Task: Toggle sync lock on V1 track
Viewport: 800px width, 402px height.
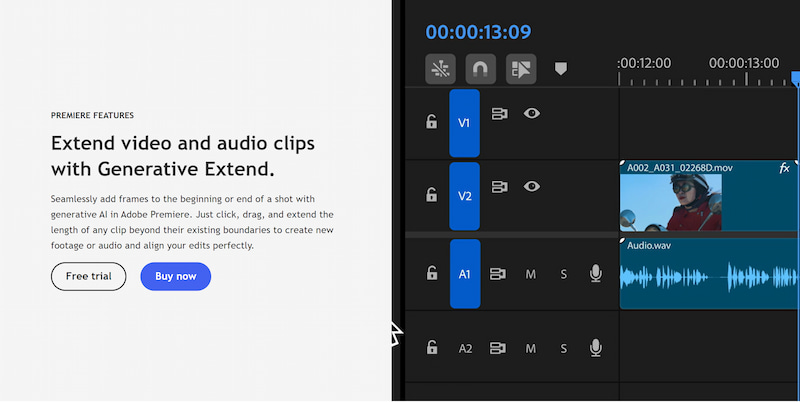Action: (499, 114)
